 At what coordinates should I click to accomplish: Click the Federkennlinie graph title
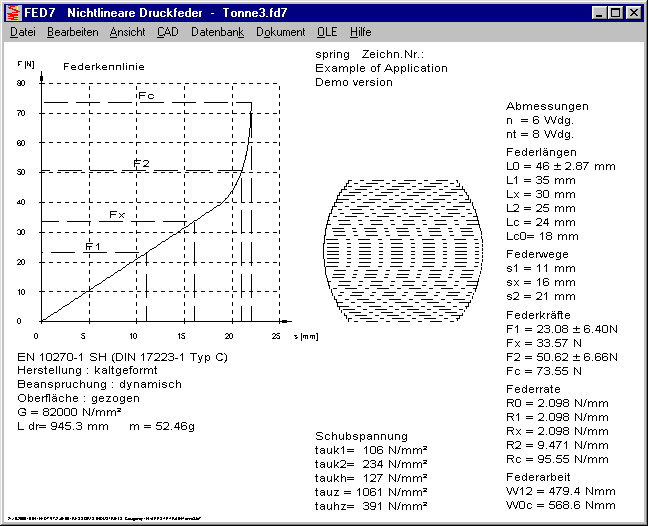[98, 66]
